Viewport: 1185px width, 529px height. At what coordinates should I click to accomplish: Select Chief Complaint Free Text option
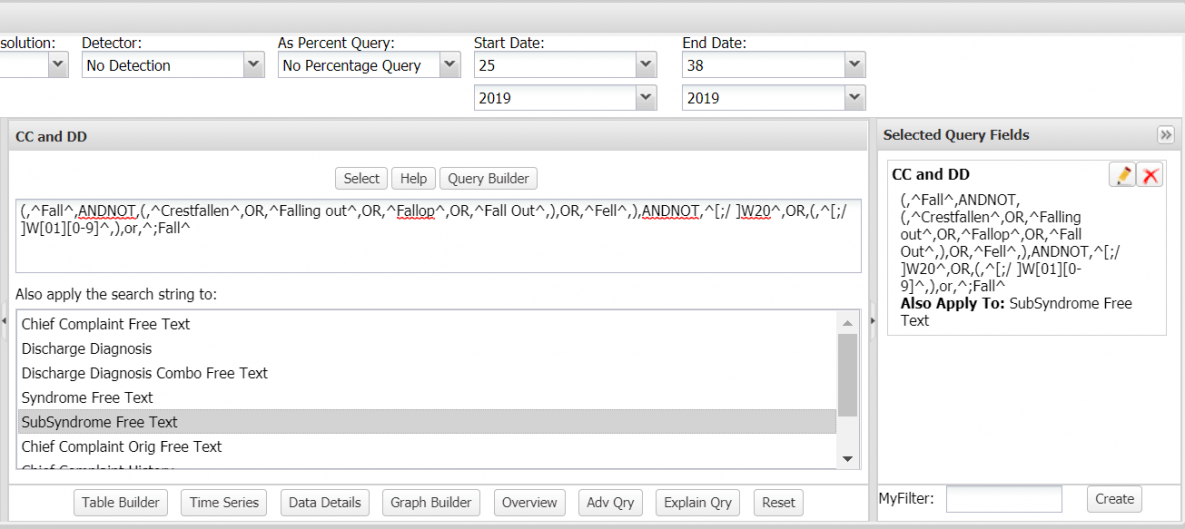[x=106, y=324]
